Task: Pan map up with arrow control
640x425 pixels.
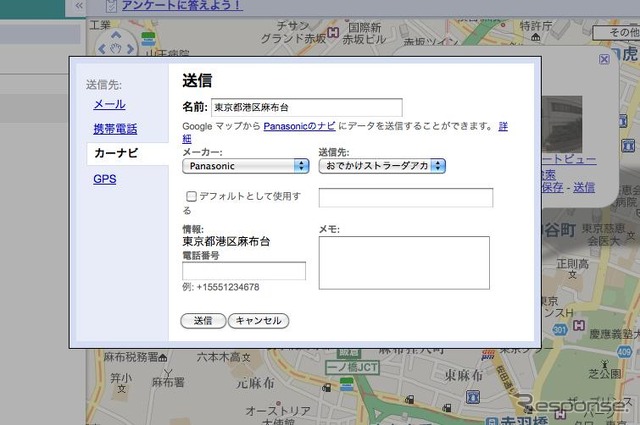Action: point(116,35)
